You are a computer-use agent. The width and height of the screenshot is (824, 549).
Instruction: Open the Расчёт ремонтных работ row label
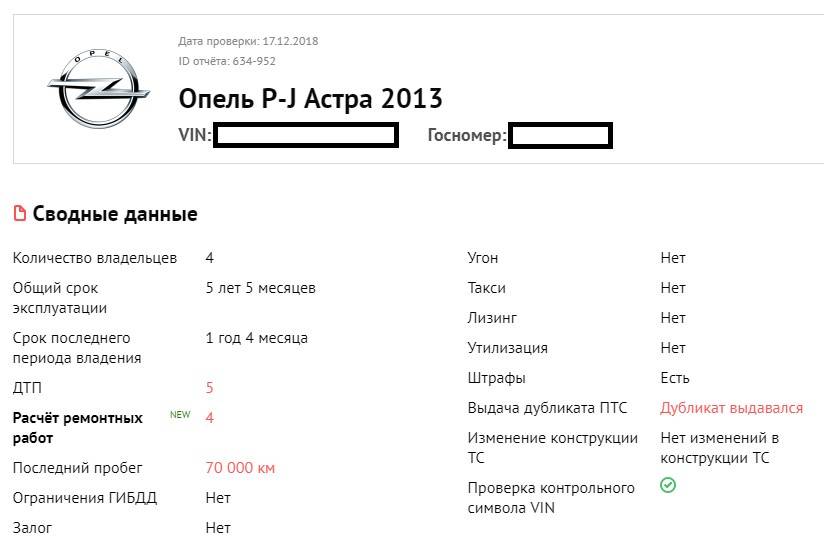point(77,427)
